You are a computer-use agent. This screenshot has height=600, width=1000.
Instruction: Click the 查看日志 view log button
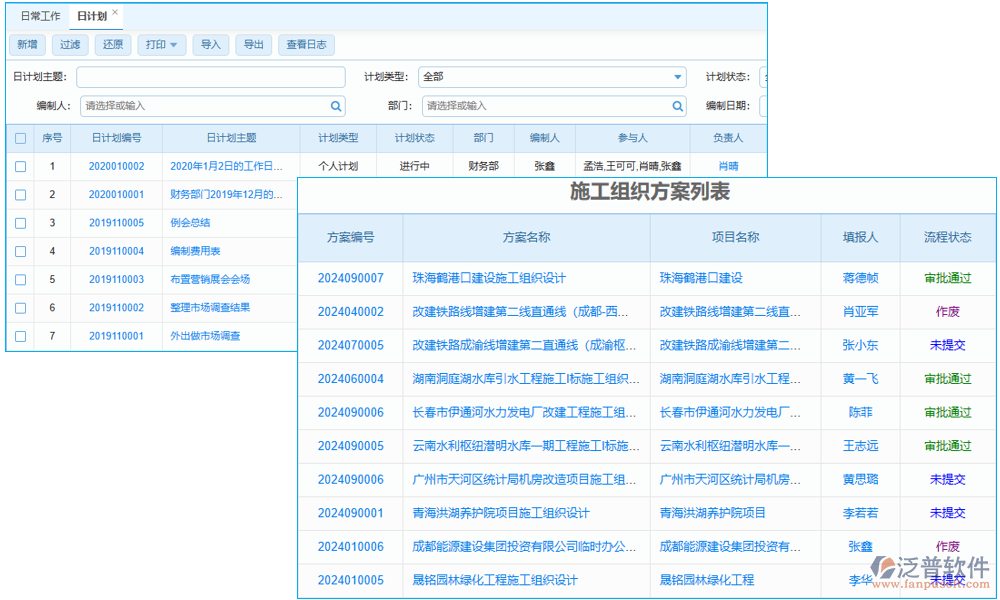[306, 44]
